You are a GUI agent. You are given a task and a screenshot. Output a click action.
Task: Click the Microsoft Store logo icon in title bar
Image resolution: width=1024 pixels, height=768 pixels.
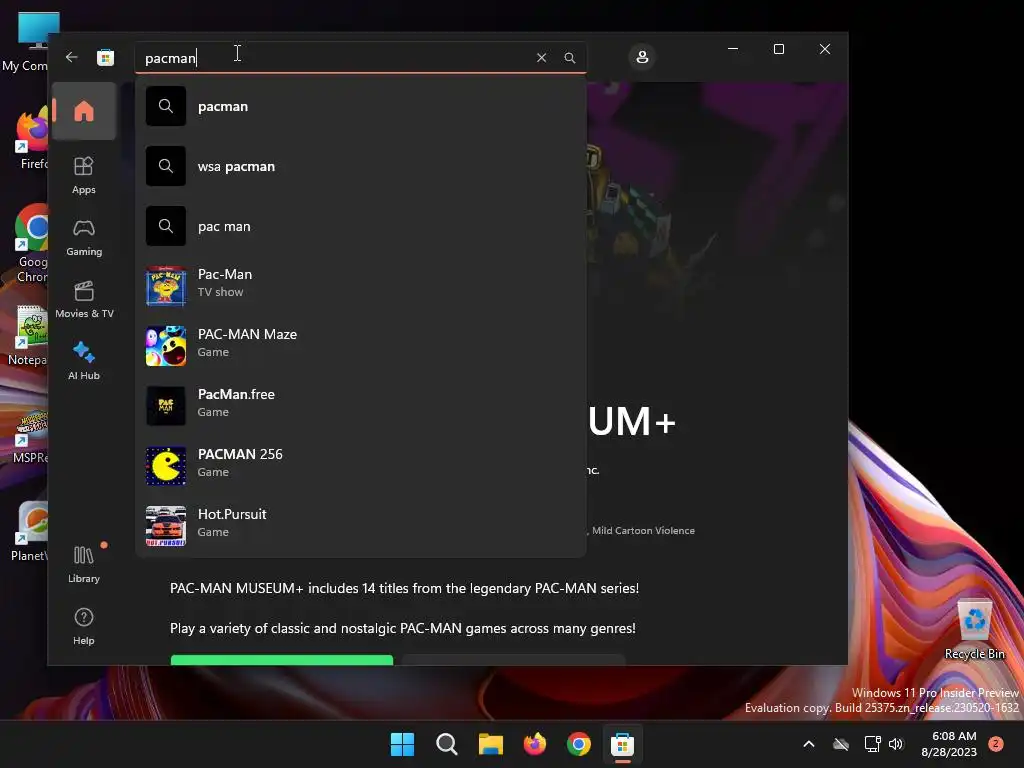[x=105, y=57]
